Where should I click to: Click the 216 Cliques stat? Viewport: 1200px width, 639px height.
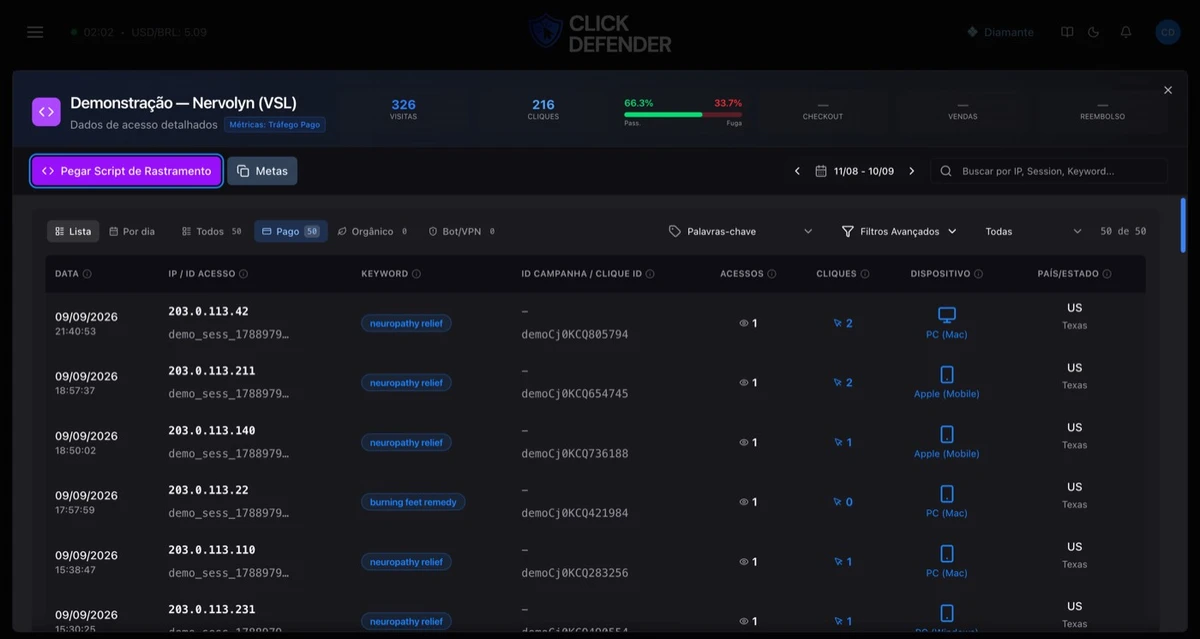pyautogui.click(x=543, y=109)
